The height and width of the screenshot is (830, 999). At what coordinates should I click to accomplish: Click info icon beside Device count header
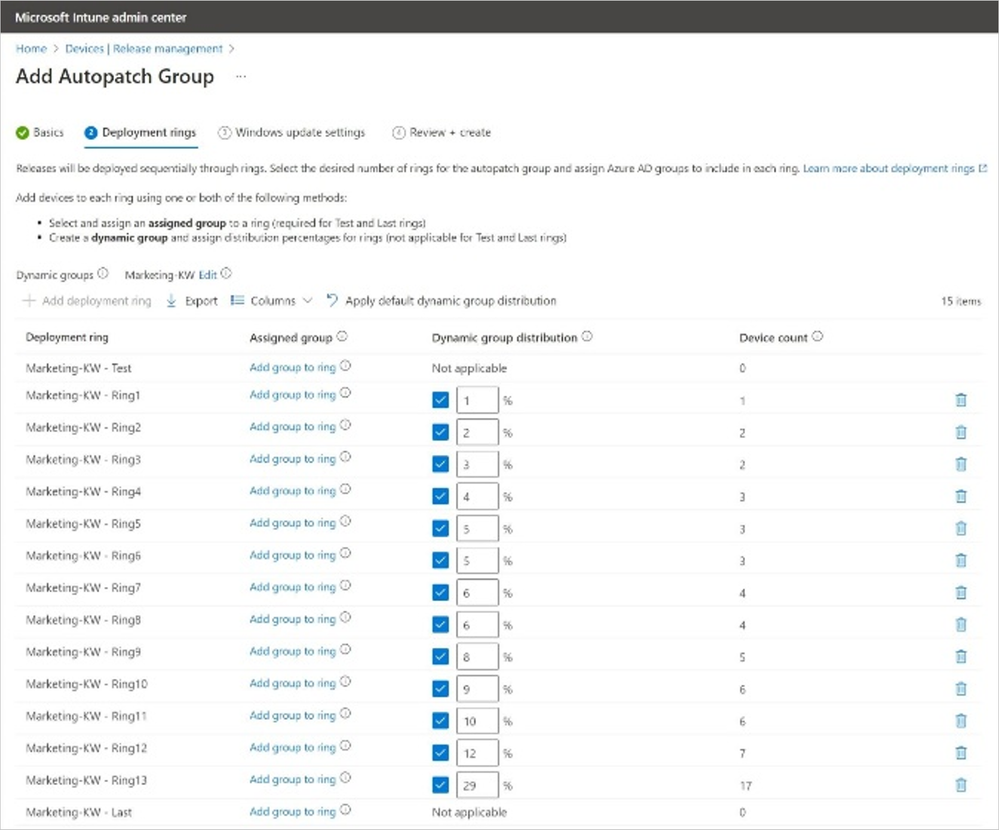(x=818, y=337)
